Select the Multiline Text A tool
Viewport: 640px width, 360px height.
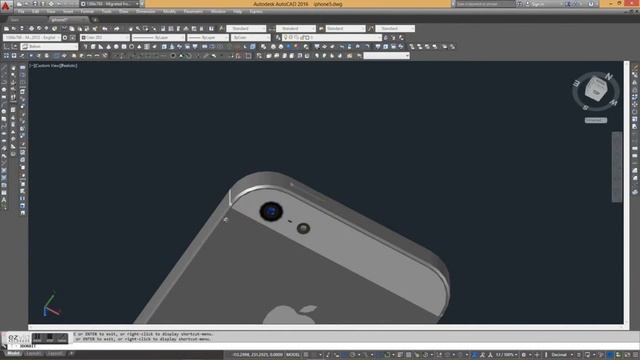click(4, 200)
